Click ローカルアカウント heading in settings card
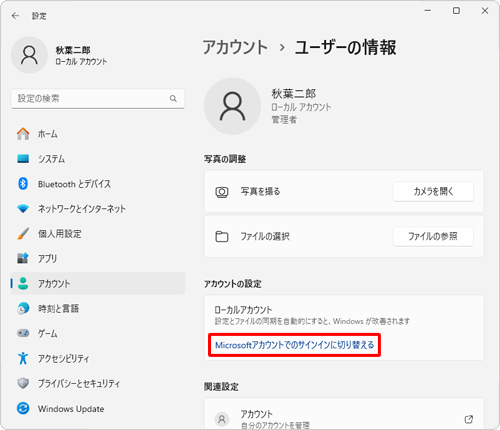The height and width of the screenshot is (430, 500). pos(243,310)
